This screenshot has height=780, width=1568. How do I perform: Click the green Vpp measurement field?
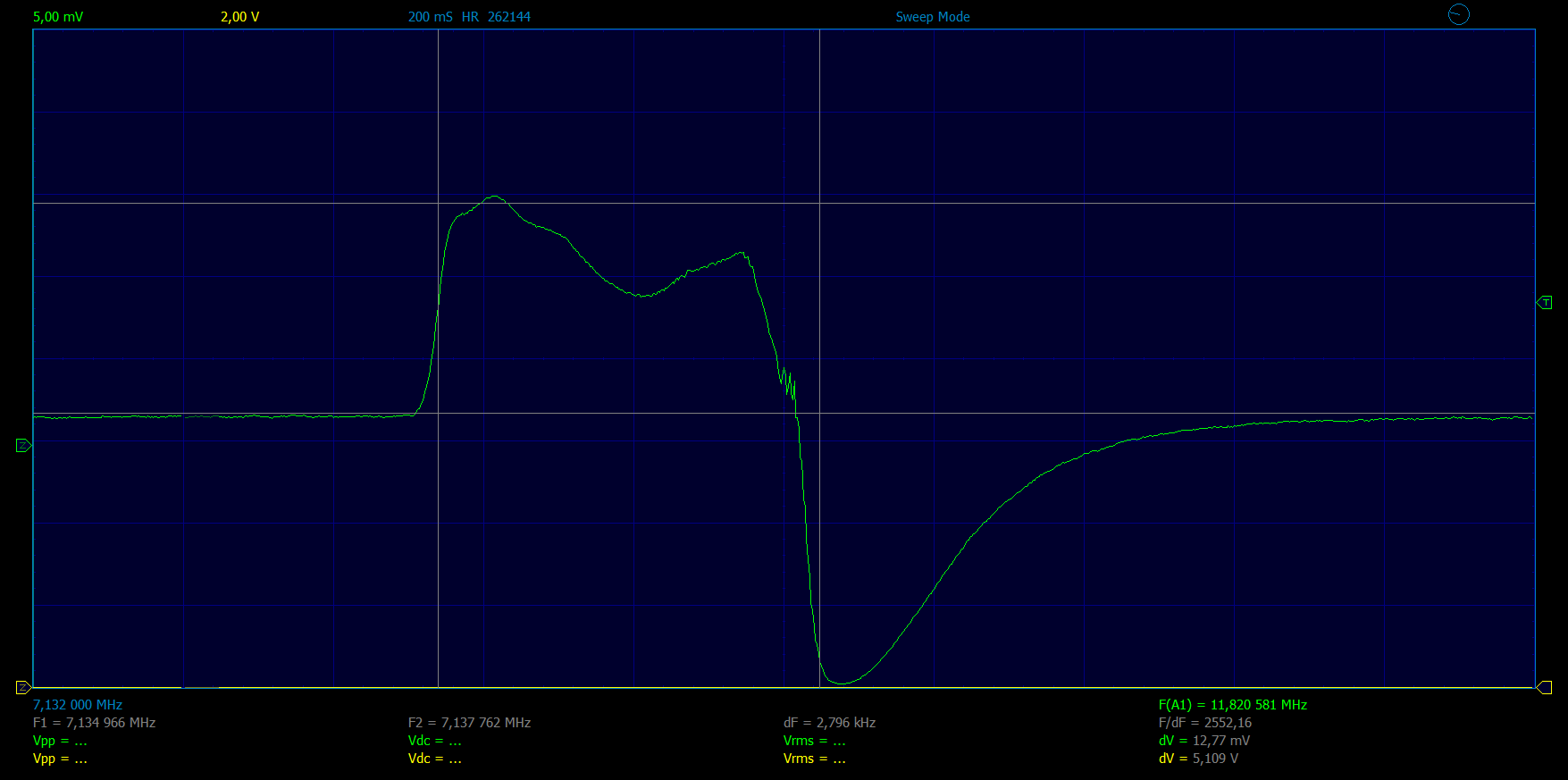point(61,741)
